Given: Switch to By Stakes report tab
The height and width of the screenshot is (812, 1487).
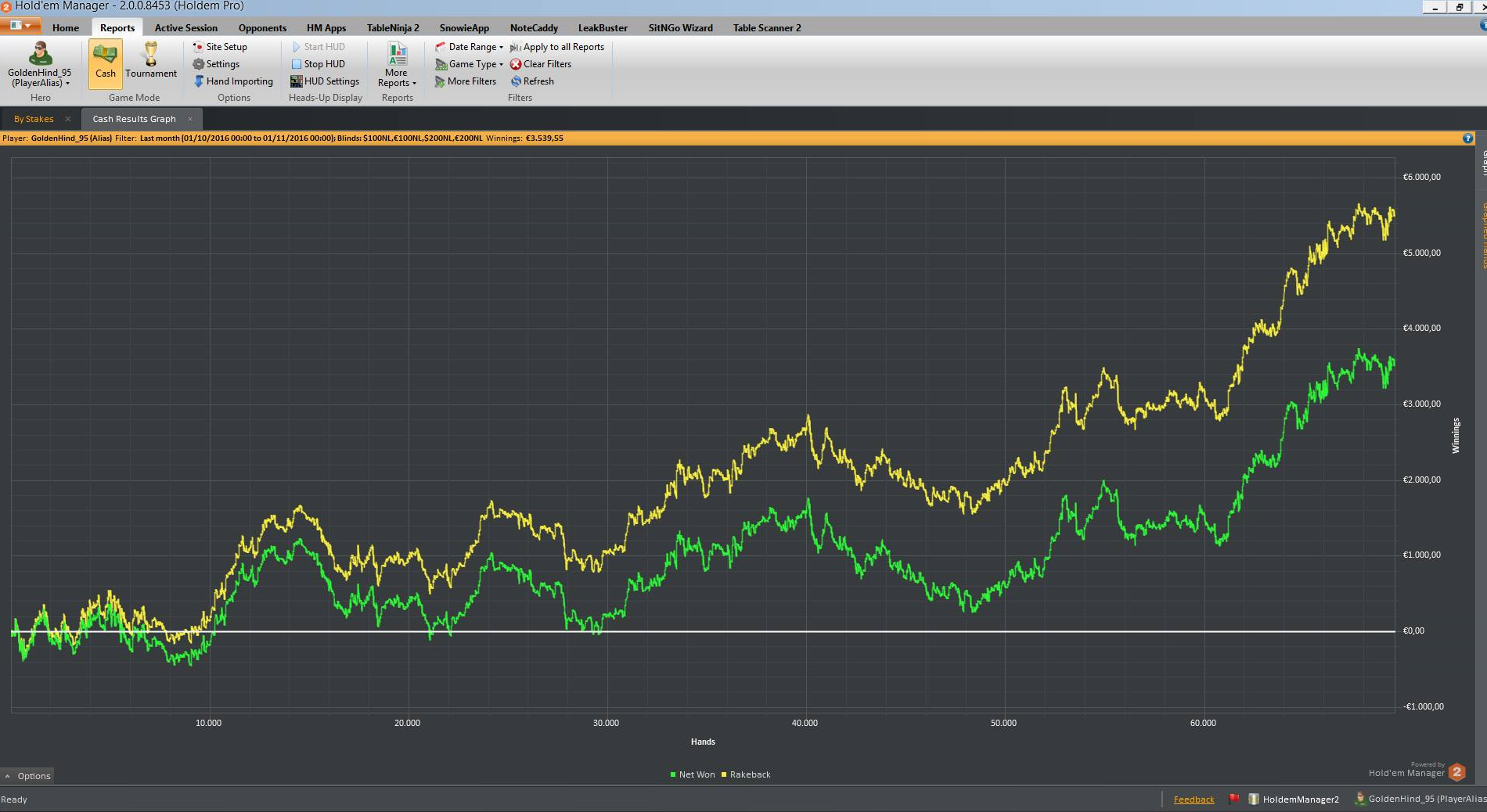Looking at the screenshot, I should [x=34, y=119].
